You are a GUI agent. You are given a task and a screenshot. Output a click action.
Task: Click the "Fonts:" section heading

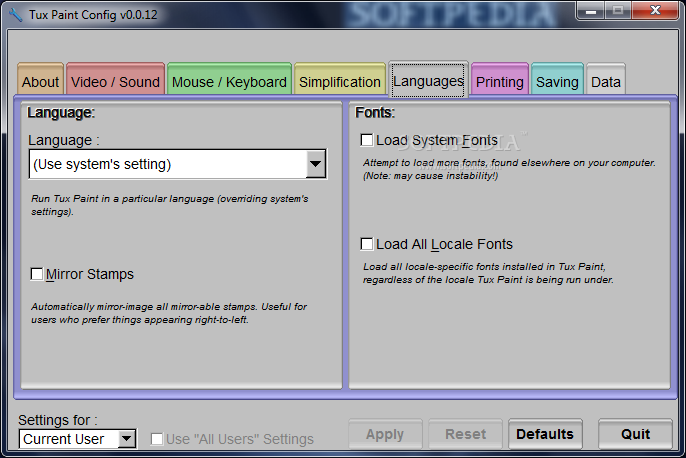375,113
